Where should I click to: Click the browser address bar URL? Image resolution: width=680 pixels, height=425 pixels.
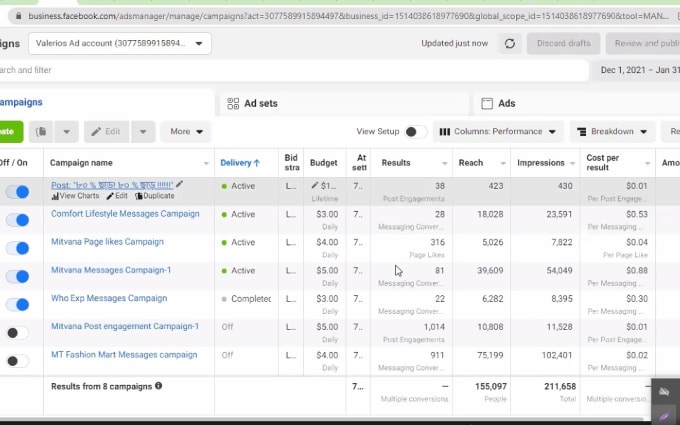pyautogui.click(x=348, y=16)
